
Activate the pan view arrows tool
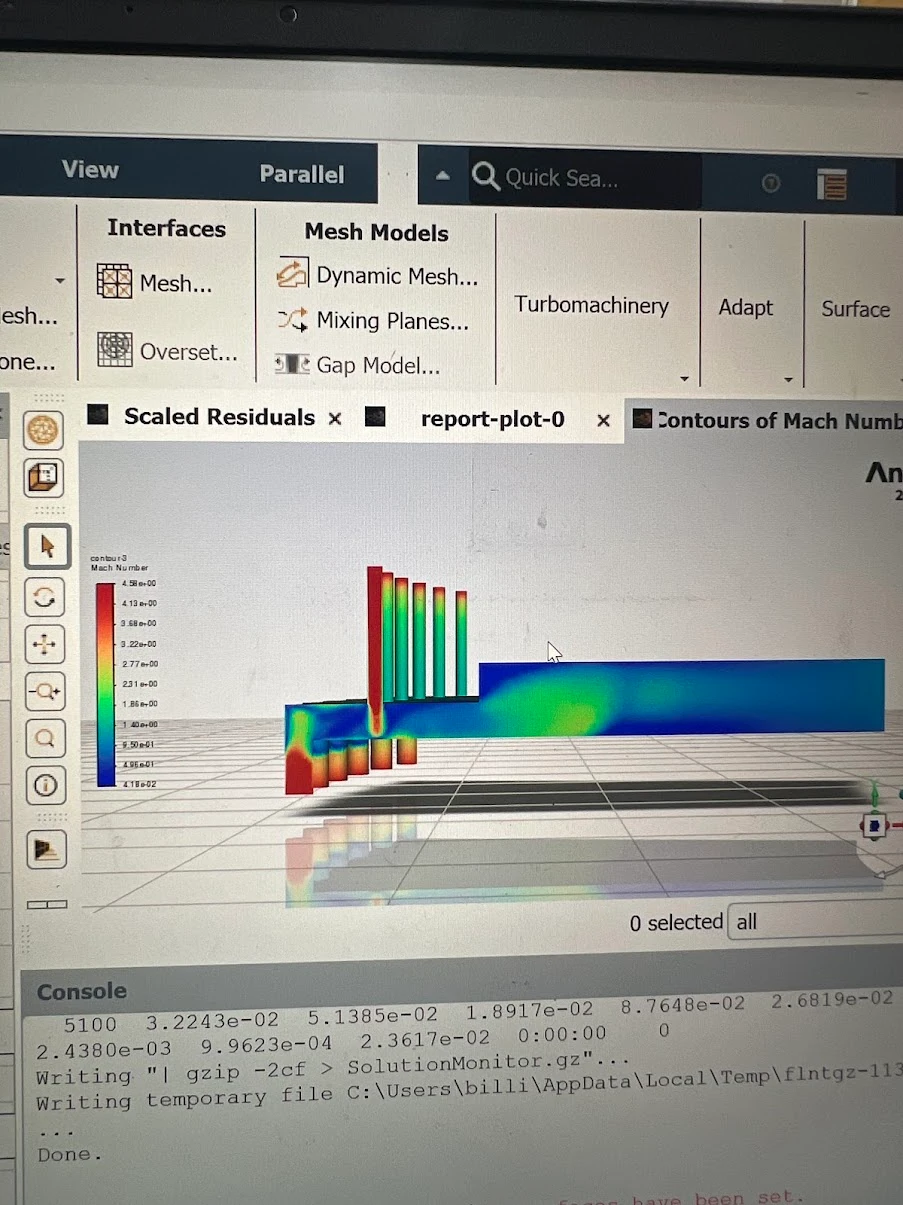pos(44,645)
